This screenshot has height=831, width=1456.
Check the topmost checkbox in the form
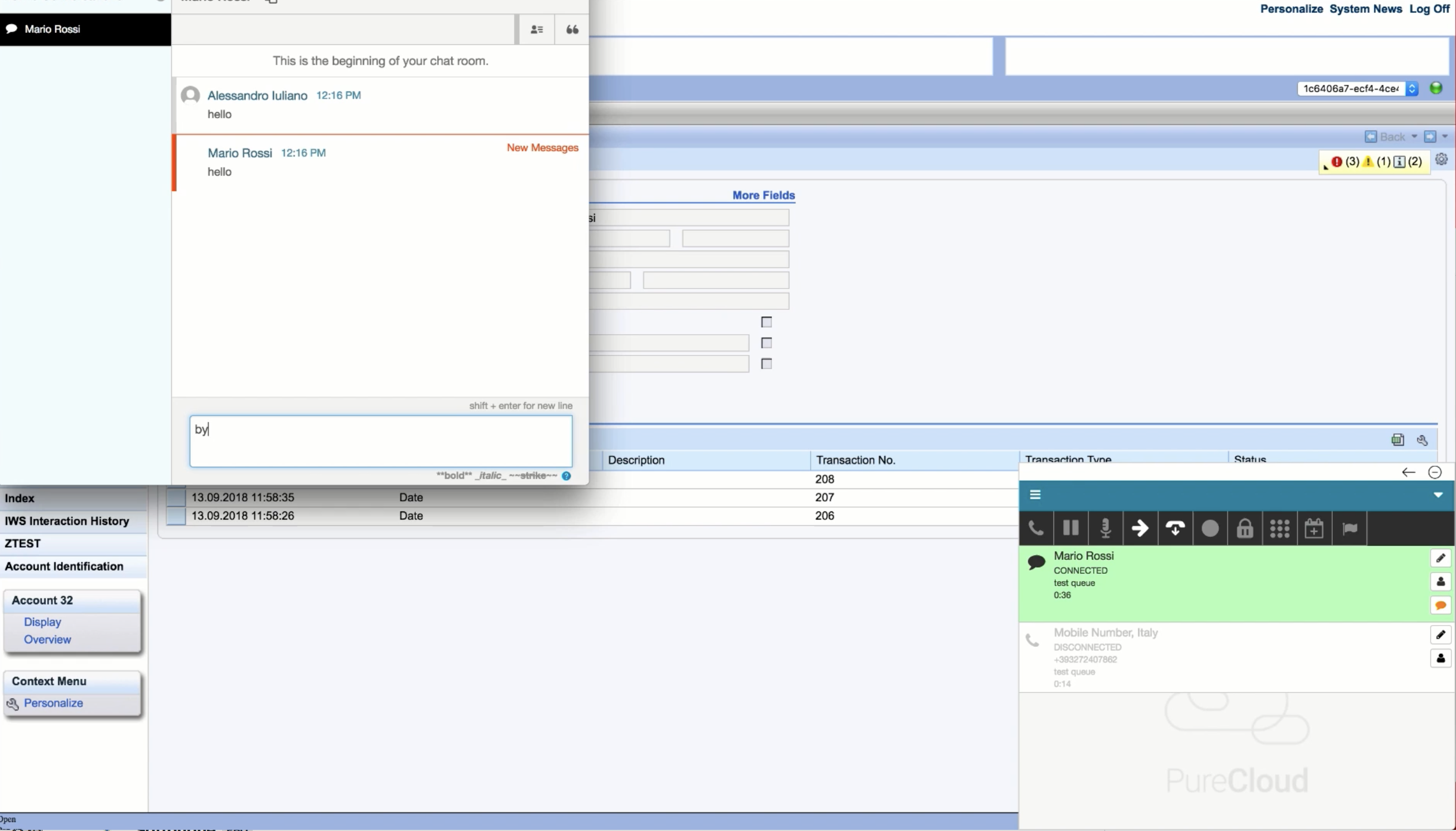click(765, 321)
